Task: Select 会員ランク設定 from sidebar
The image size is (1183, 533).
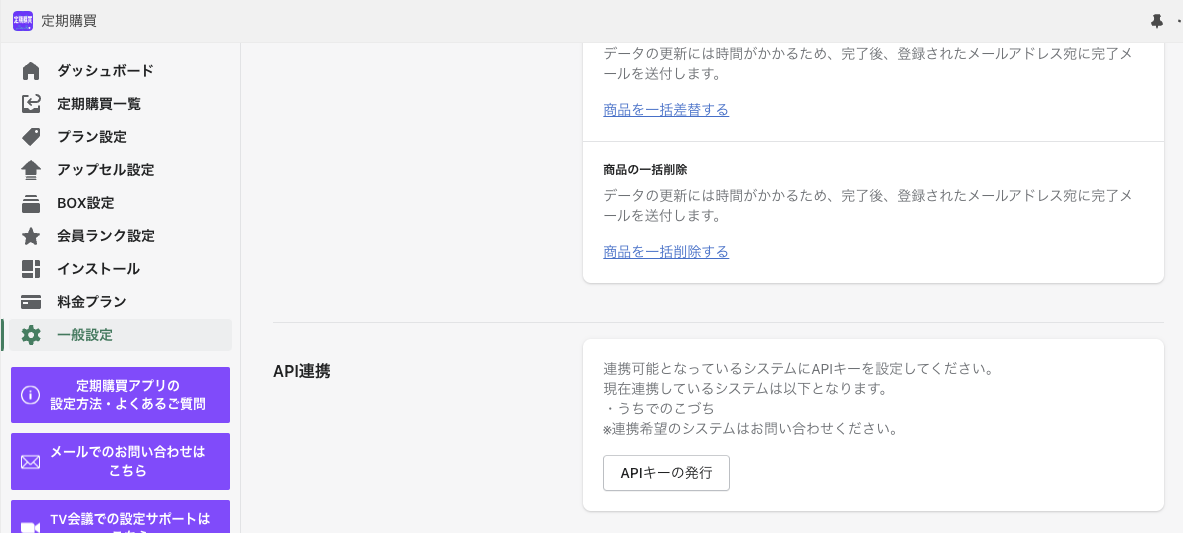Action: (106, 236)
